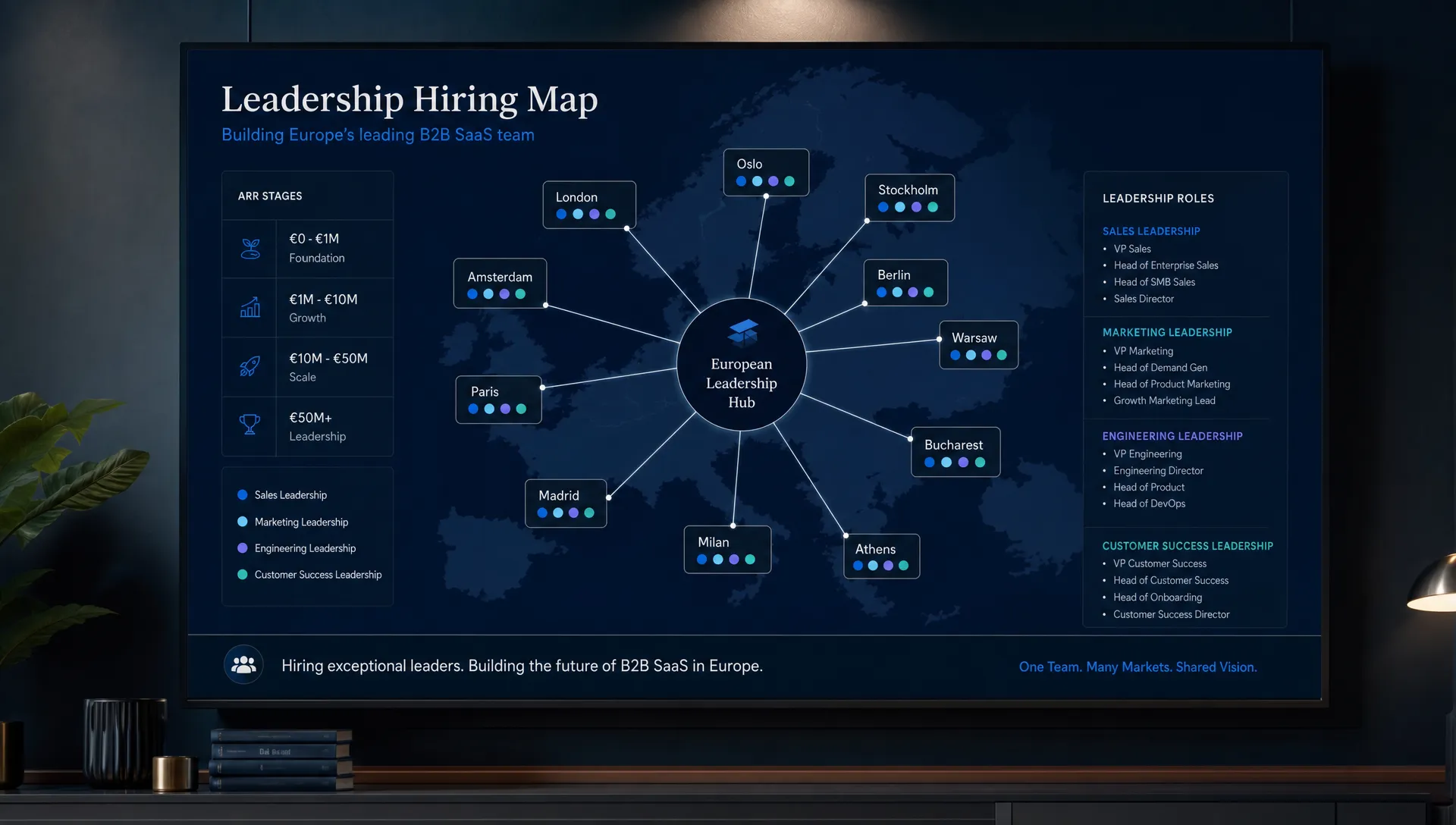Select the Amsterdam city label

point(500,278)
